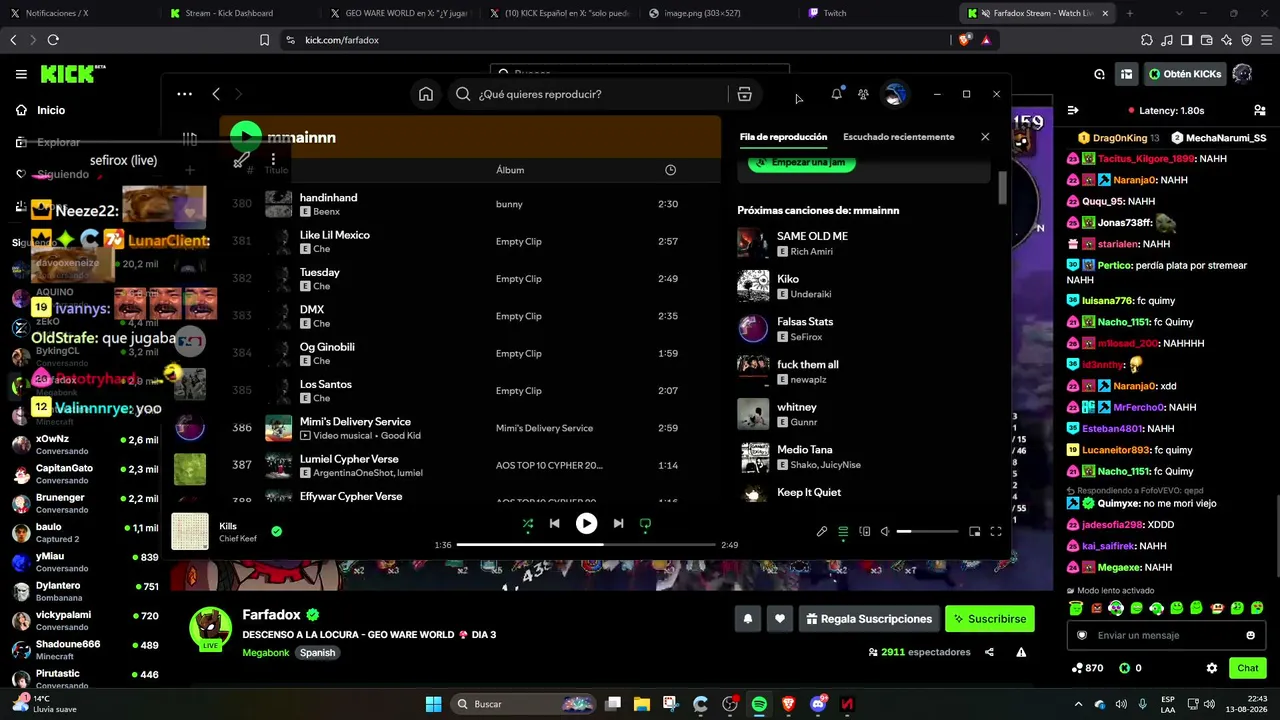Click Regala Suscripciones button

coord(868,619)
